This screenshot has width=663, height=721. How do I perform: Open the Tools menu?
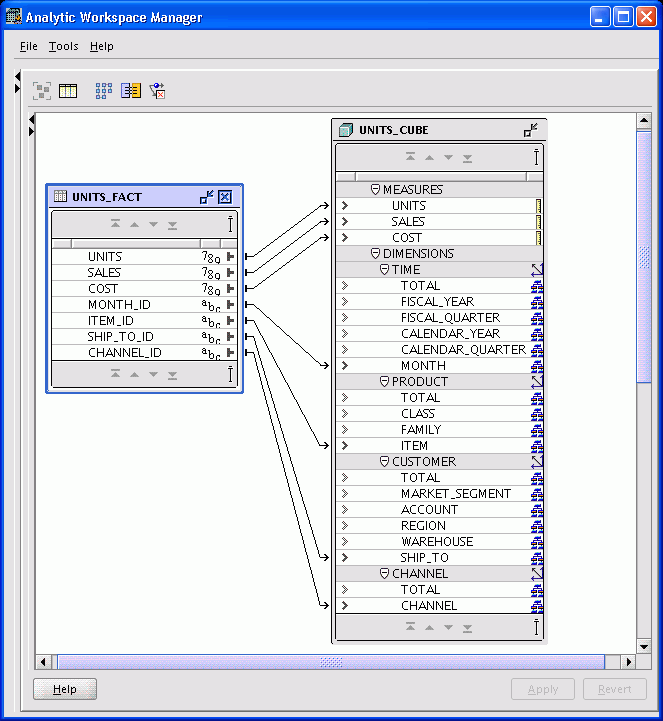coord(63,46)
